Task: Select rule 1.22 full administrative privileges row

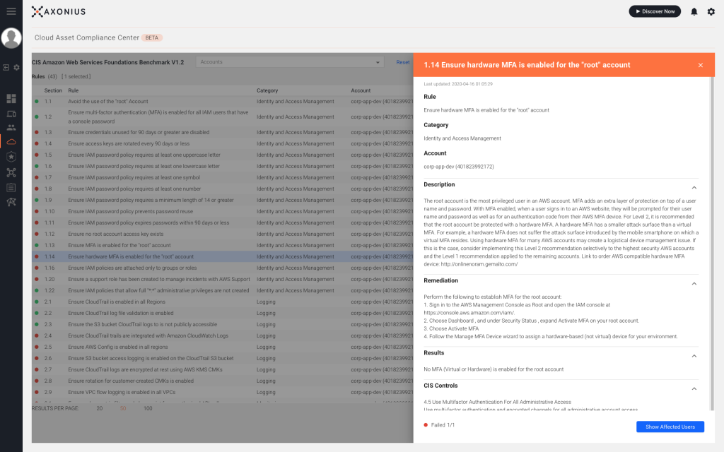Action: [223, 290]
